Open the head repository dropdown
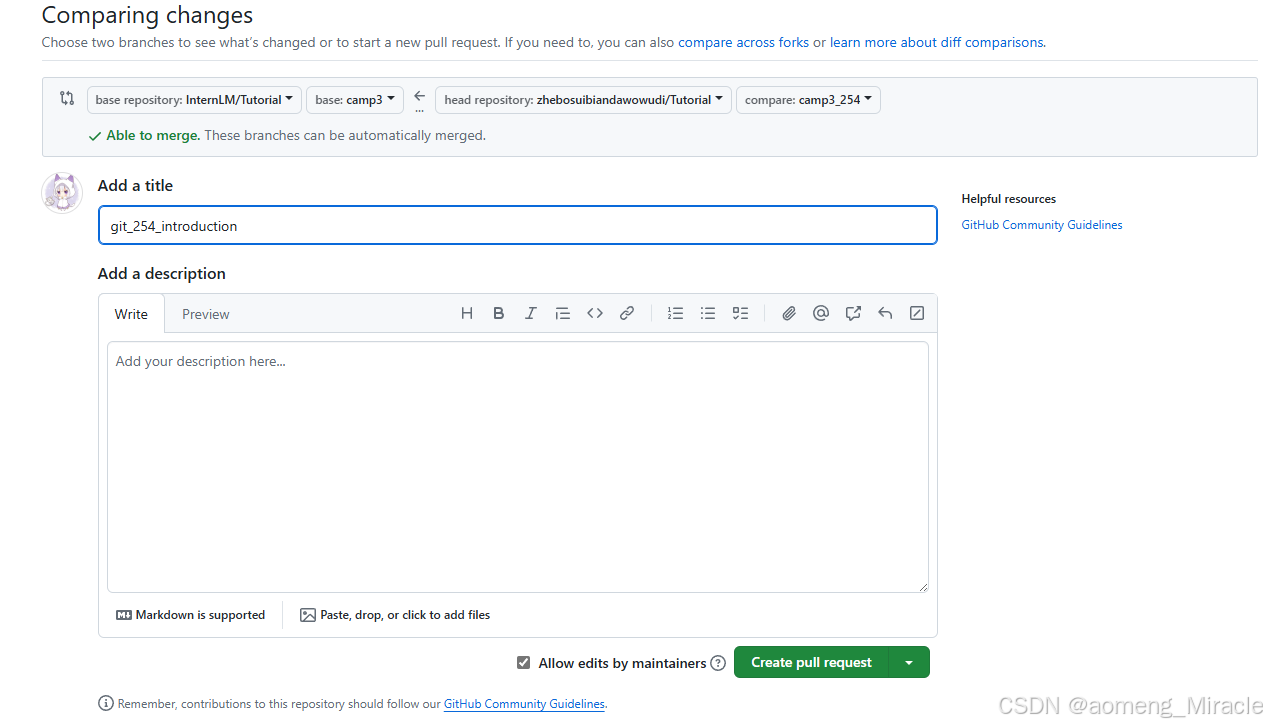Image resolution: width=1267 pixels, height=727 pixels. [583, 100]
